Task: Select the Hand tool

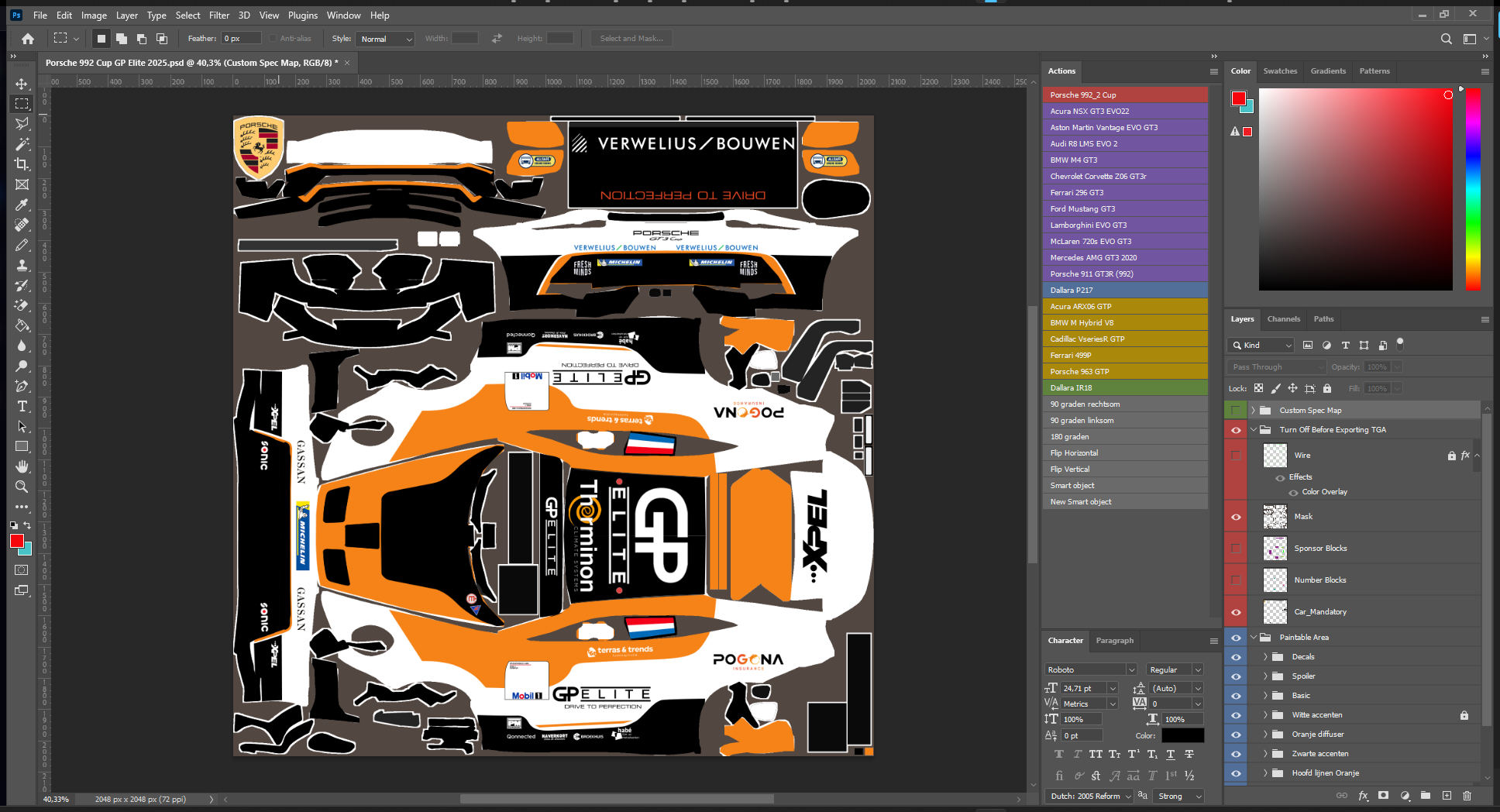Action: pyautogui.click(x=22, y=466)
